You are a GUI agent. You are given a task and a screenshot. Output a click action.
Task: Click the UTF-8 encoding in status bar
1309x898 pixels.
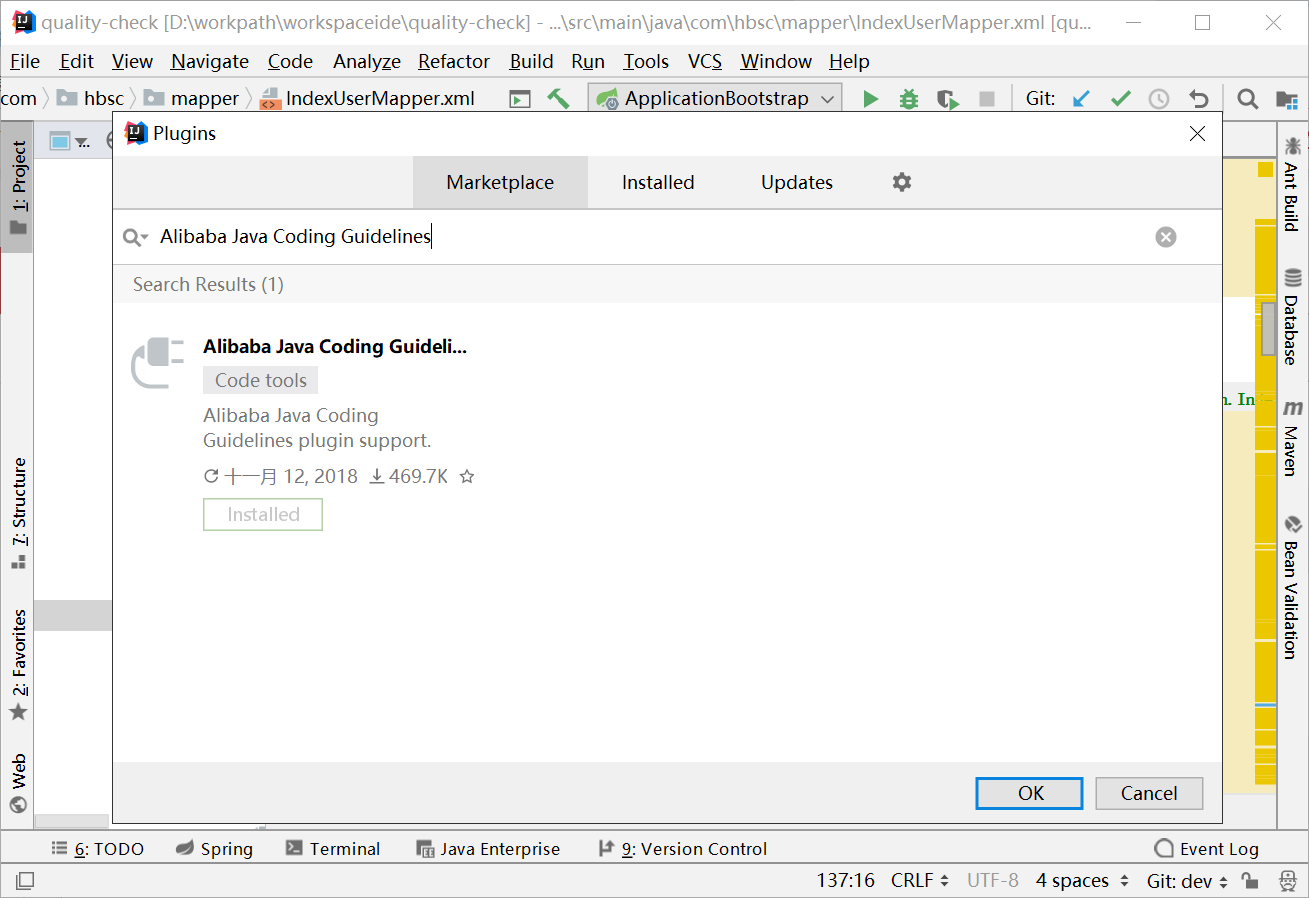click(x=993, y=881)
